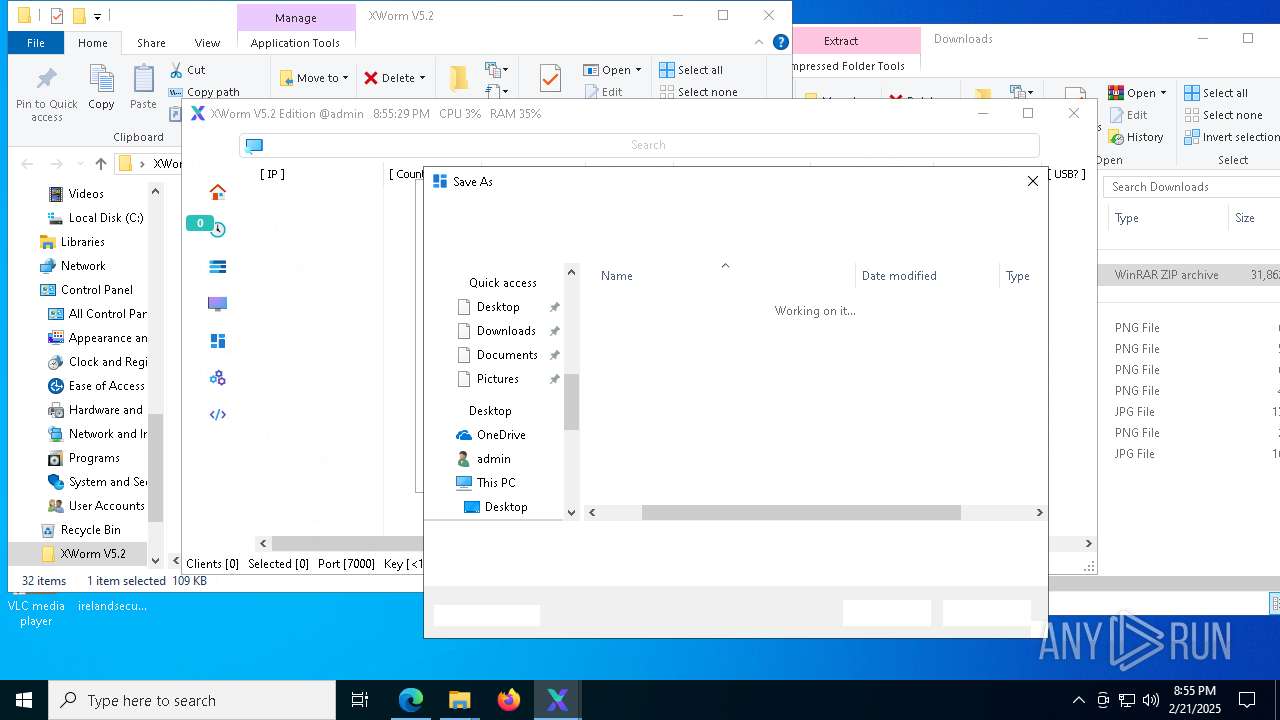The image size is (1280, 720).
Task: Sort by Date modified column in Save As
Action: click(899, 276)
